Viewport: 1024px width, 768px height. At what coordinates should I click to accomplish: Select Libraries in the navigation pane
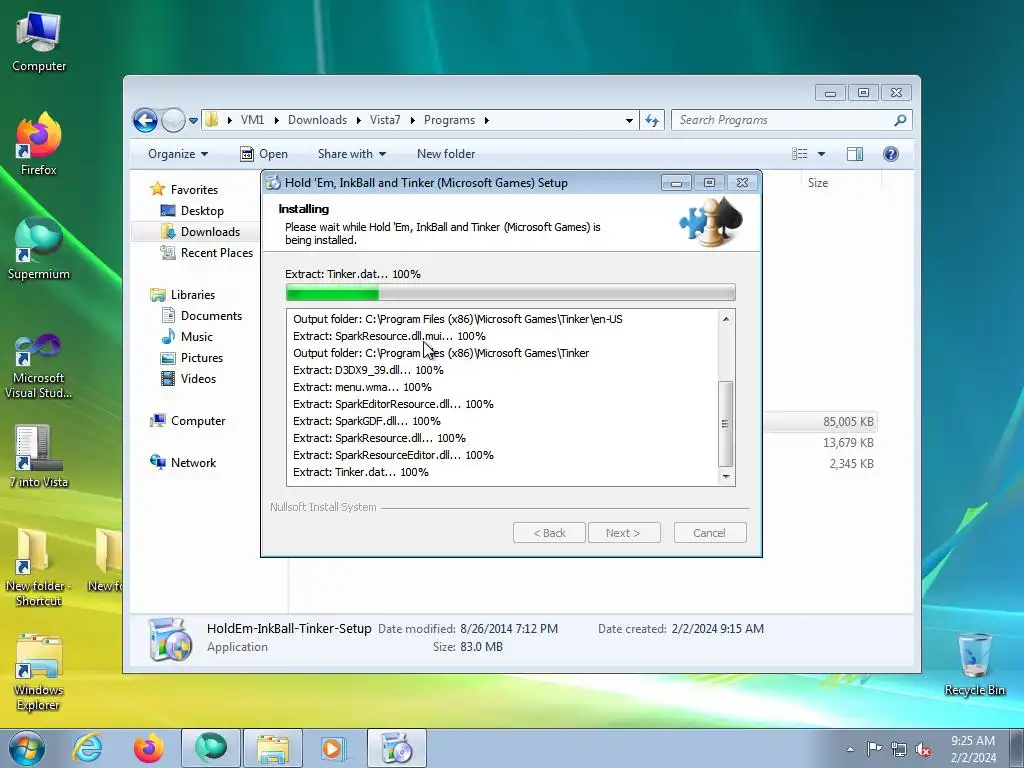193,295
